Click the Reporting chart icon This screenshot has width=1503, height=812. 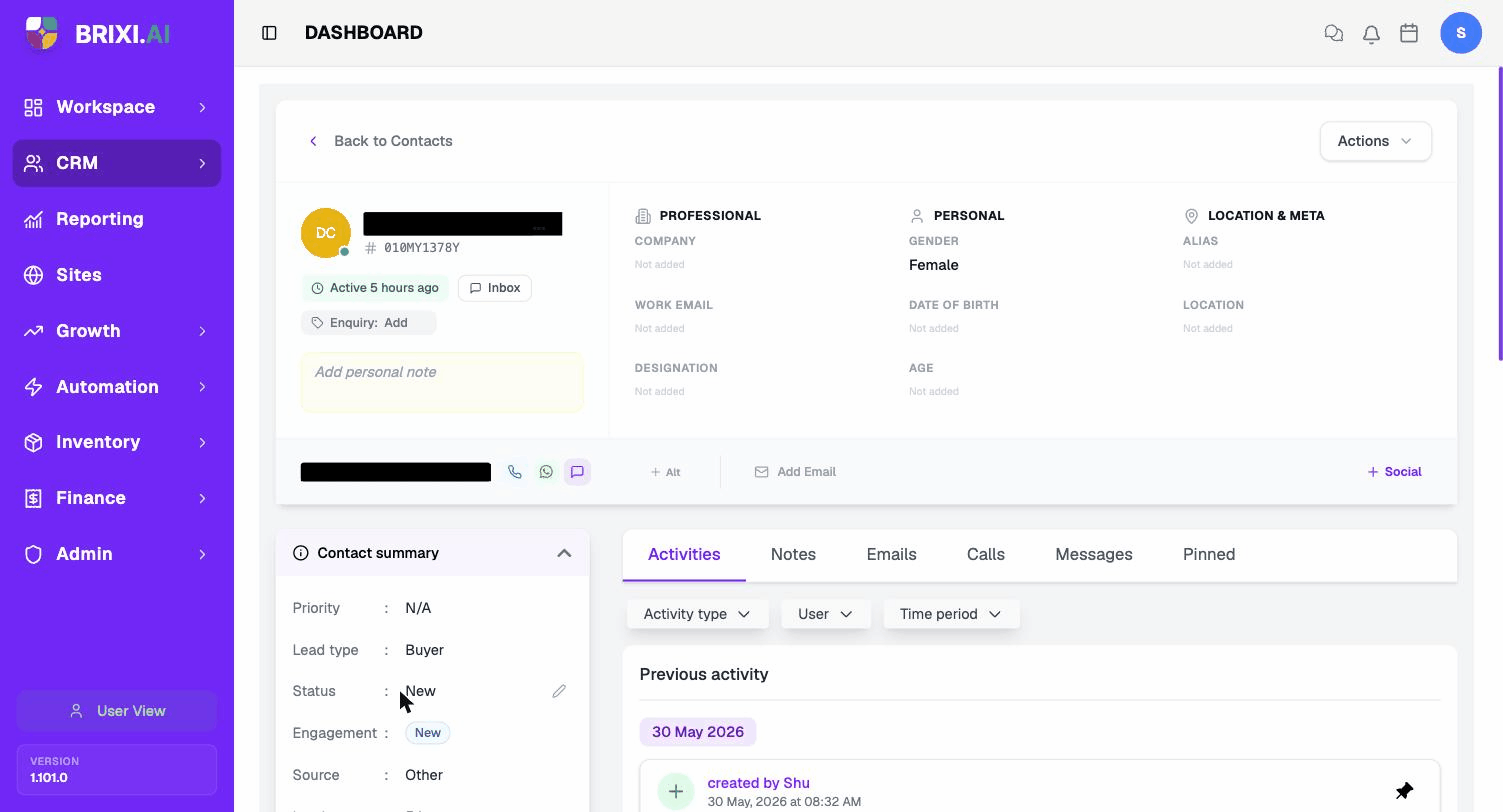click(34, 219)
